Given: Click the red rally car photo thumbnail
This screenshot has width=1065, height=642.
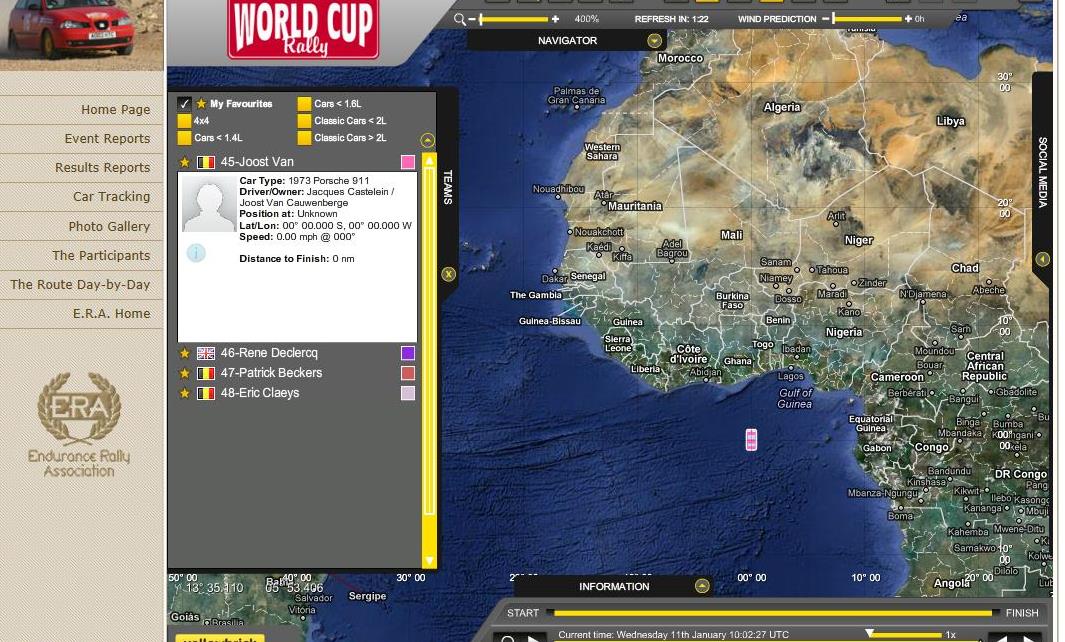Looking at the screenshot, I should (82, 35).
